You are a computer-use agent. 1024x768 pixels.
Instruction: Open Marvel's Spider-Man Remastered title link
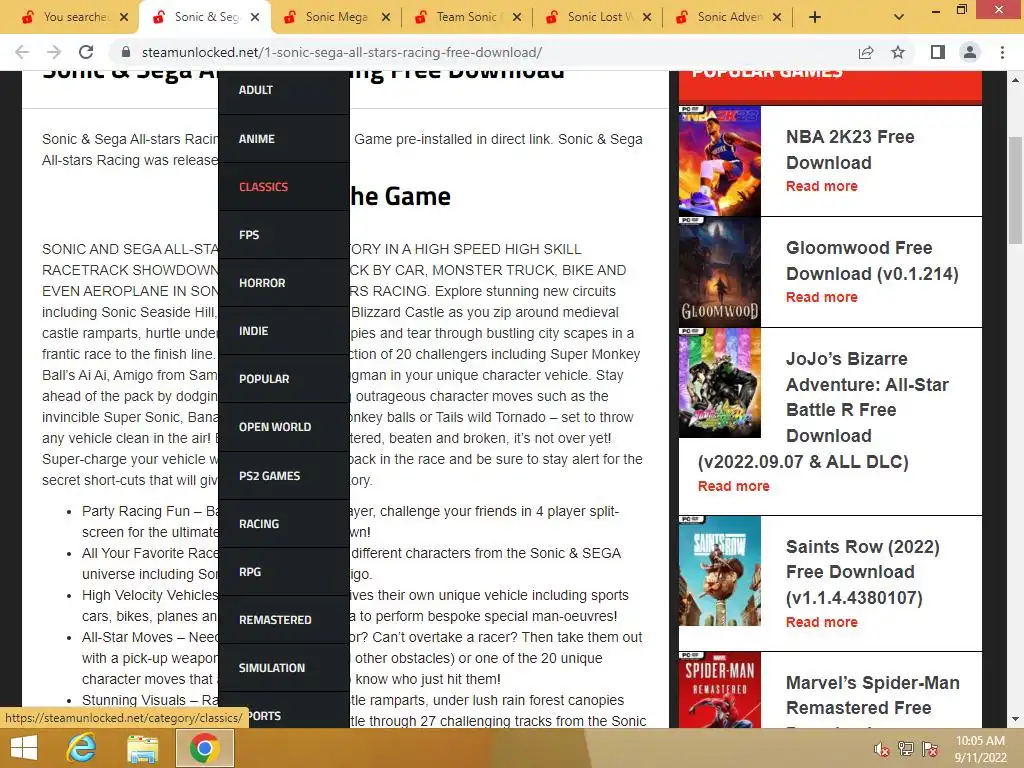point(872,699)
